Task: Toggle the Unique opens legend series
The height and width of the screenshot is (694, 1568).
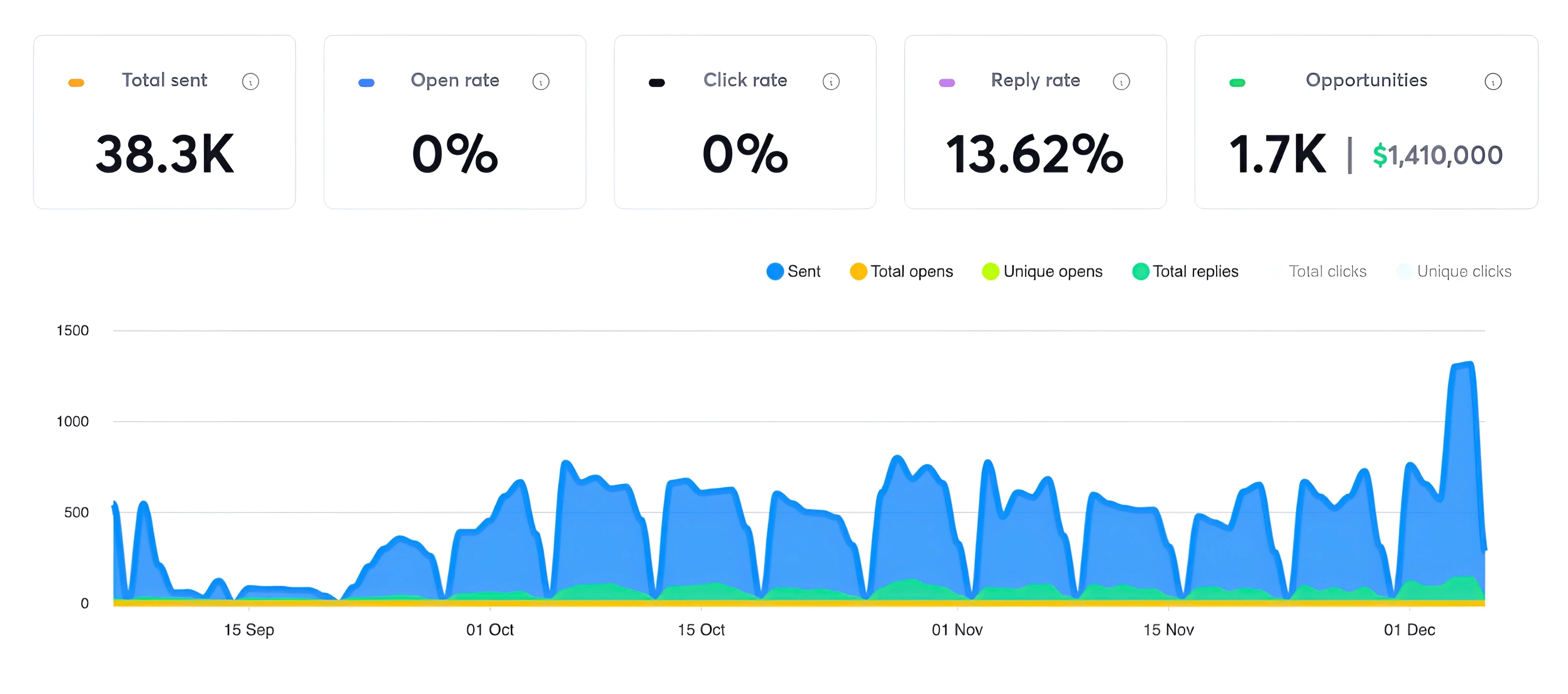Action: [x=1043, y=271]
